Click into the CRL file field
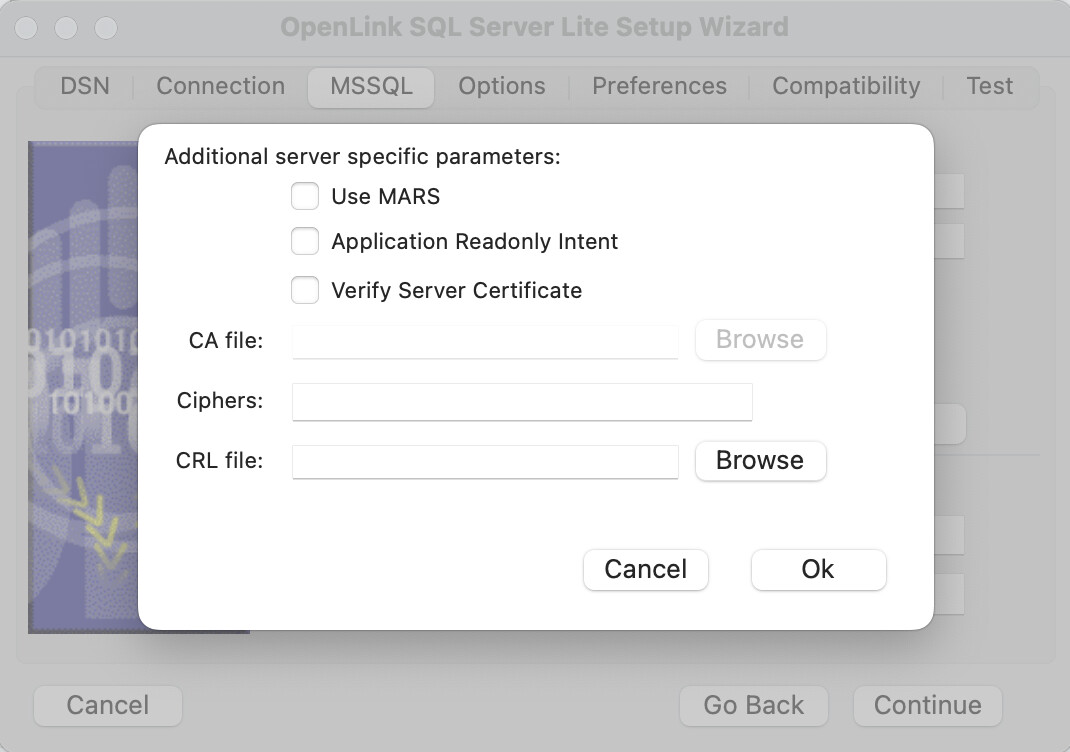1070x752 pixels. (x=485, y=462)
